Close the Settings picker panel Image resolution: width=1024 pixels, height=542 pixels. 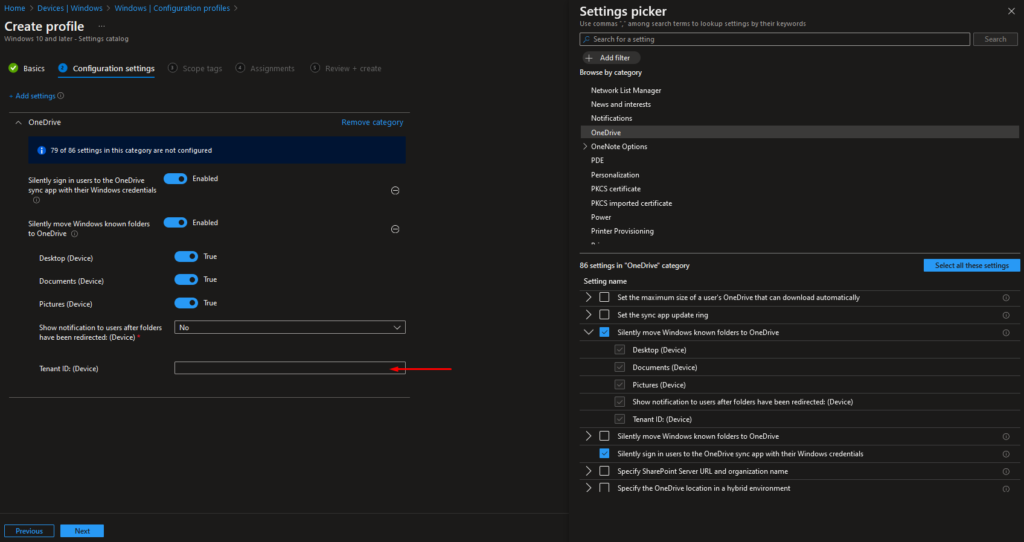tap(1012, 11)
